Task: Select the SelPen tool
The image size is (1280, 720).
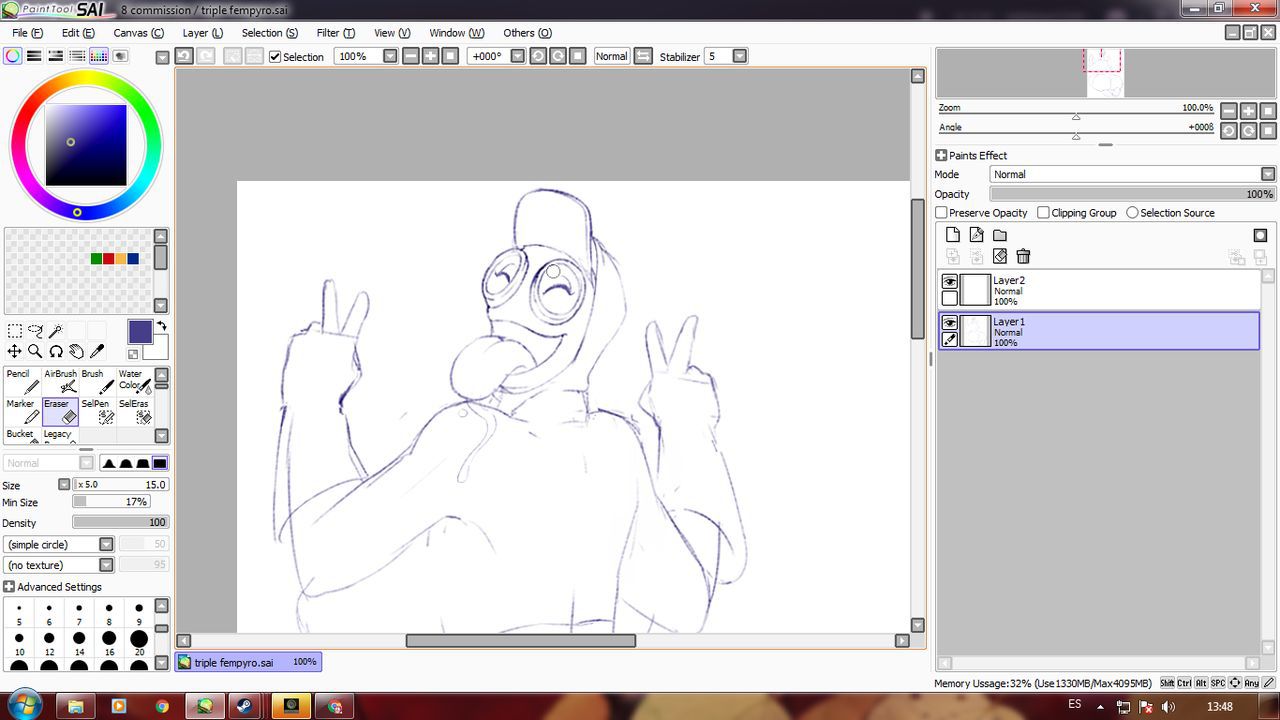Action: (97, 411)
